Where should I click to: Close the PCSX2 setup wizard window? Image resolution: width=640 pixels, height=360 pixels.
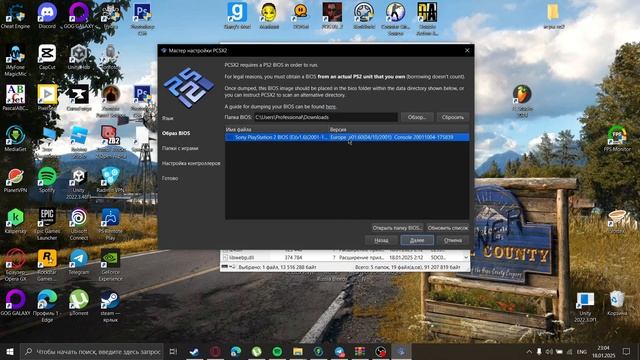click(x=467, y=51)
